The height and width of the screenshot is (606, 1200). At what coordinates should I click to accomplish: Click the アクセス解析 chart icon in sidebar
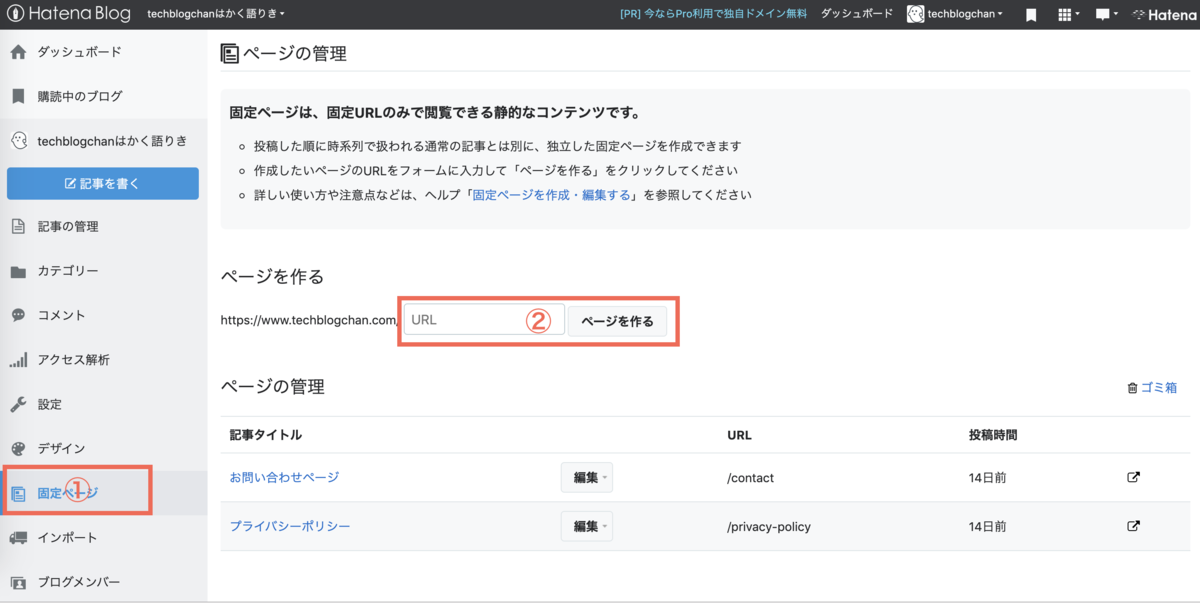click(18, 359)
